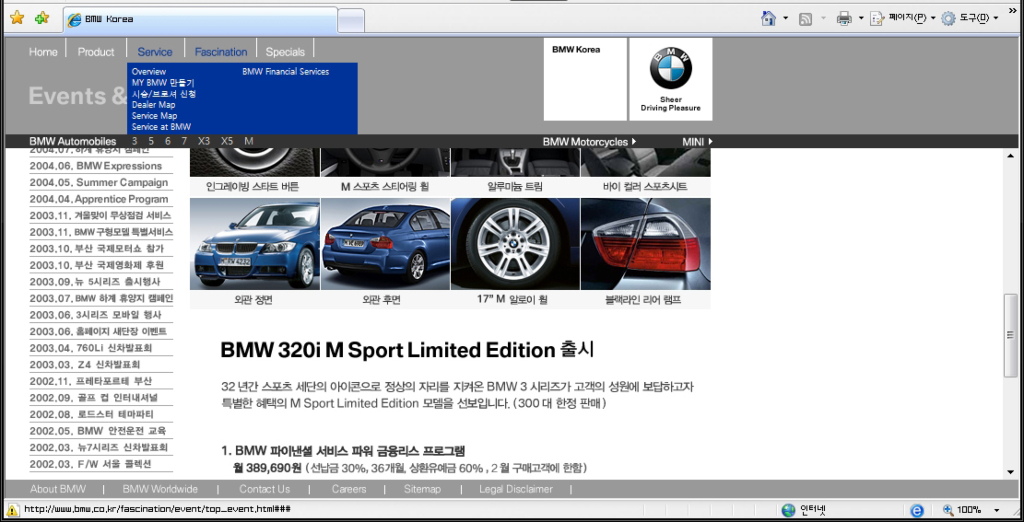Click the Page menu document icon
This screenshot has height=522, width=1024.
coord(877,18)
